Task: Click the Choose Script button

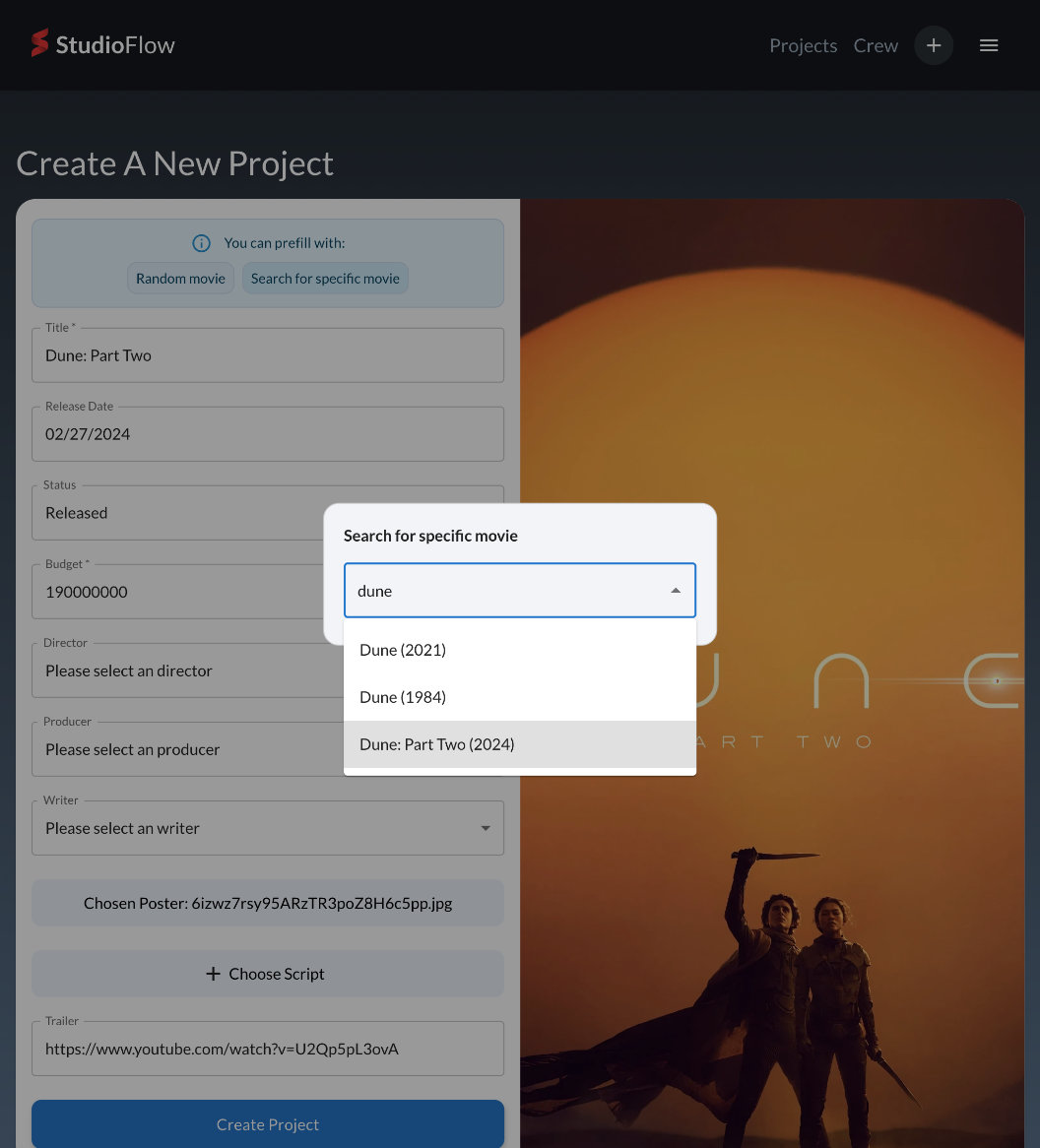Action: 267,974
